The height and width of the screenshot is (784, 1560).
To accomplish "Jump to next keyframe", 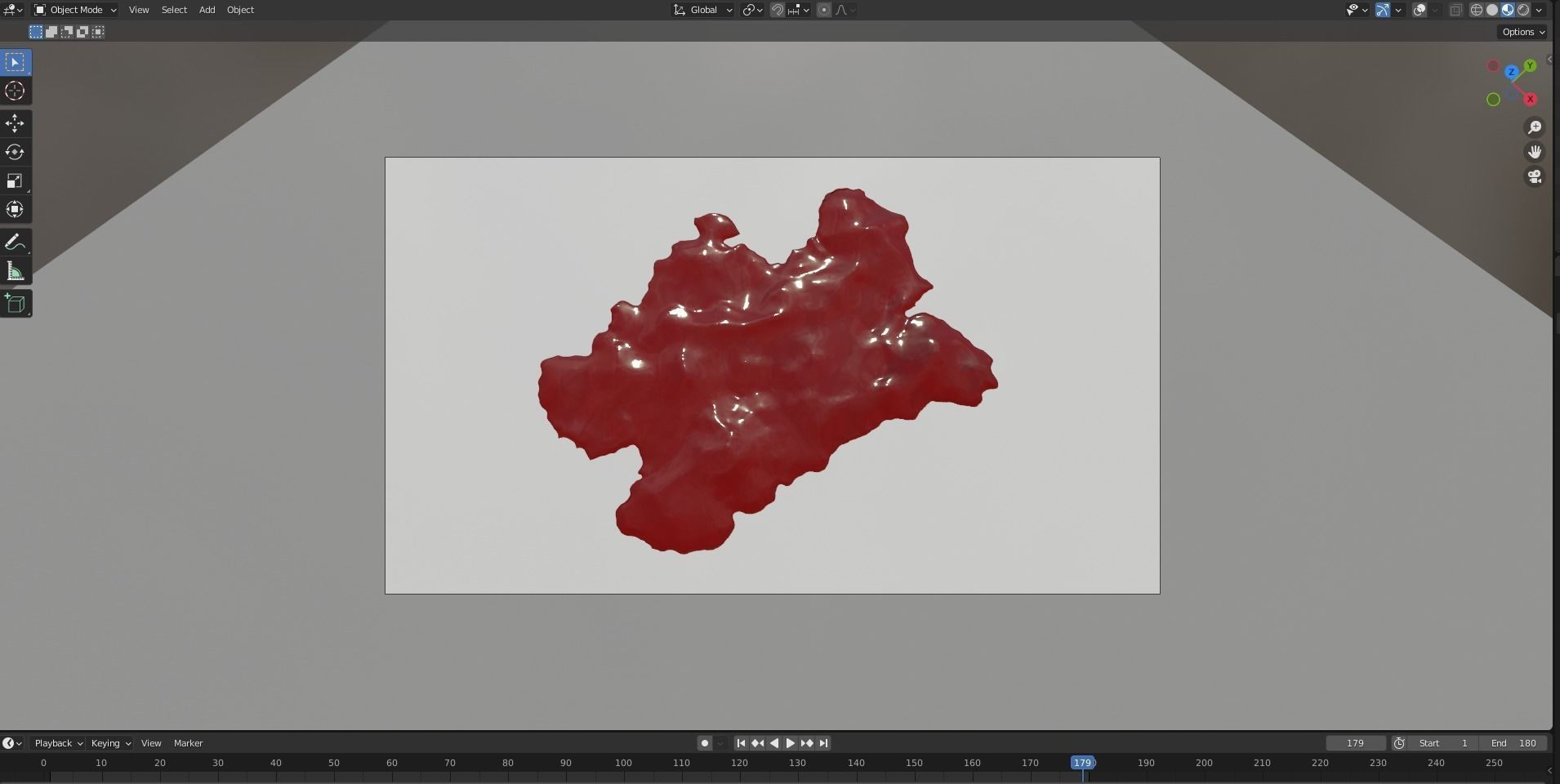I will point(807,743).
